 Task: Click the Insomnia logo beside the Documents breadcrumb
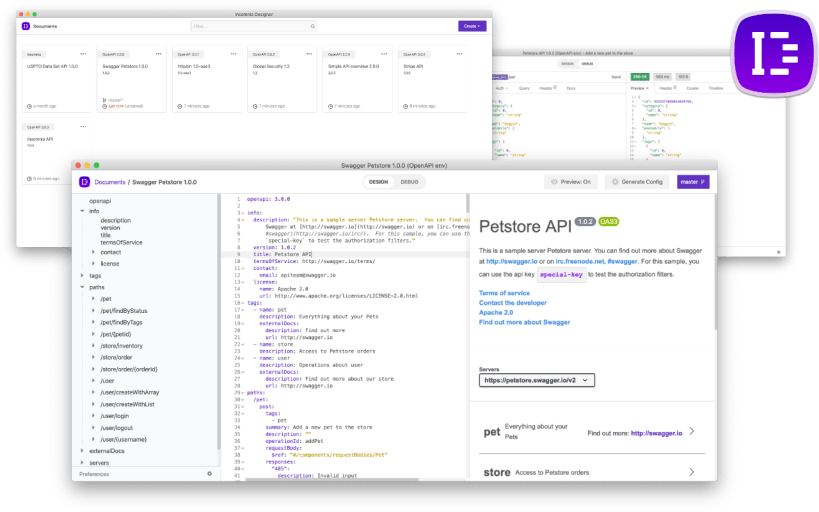[84, 182]
